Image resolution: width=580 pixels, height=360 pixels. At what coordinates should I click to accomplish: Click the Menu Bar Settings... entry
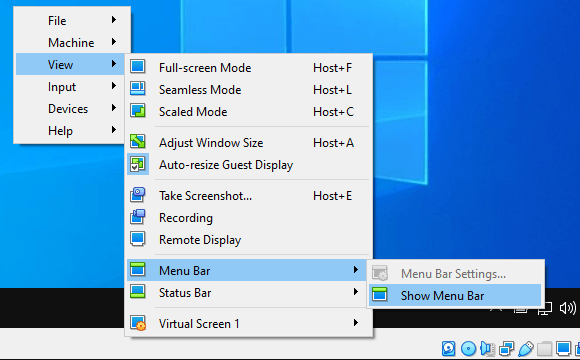click(455, 273)
